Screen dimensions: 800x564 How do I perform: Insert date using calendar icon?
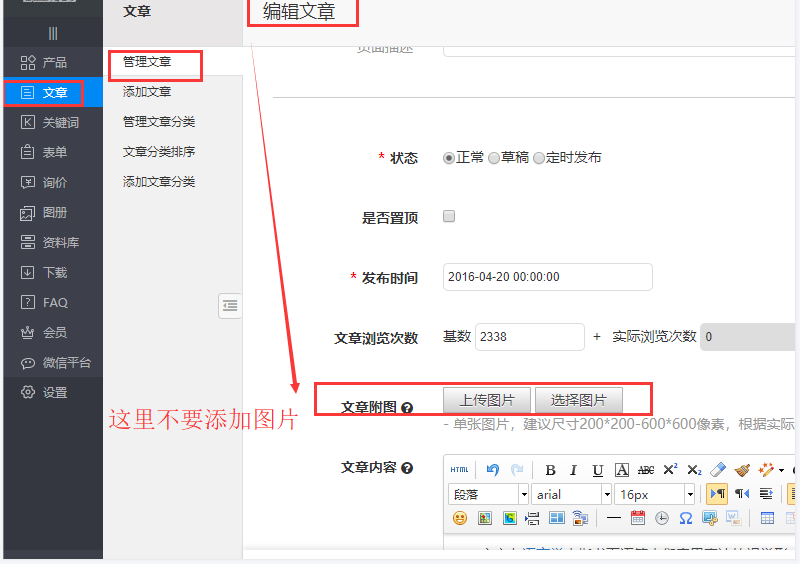638,518
